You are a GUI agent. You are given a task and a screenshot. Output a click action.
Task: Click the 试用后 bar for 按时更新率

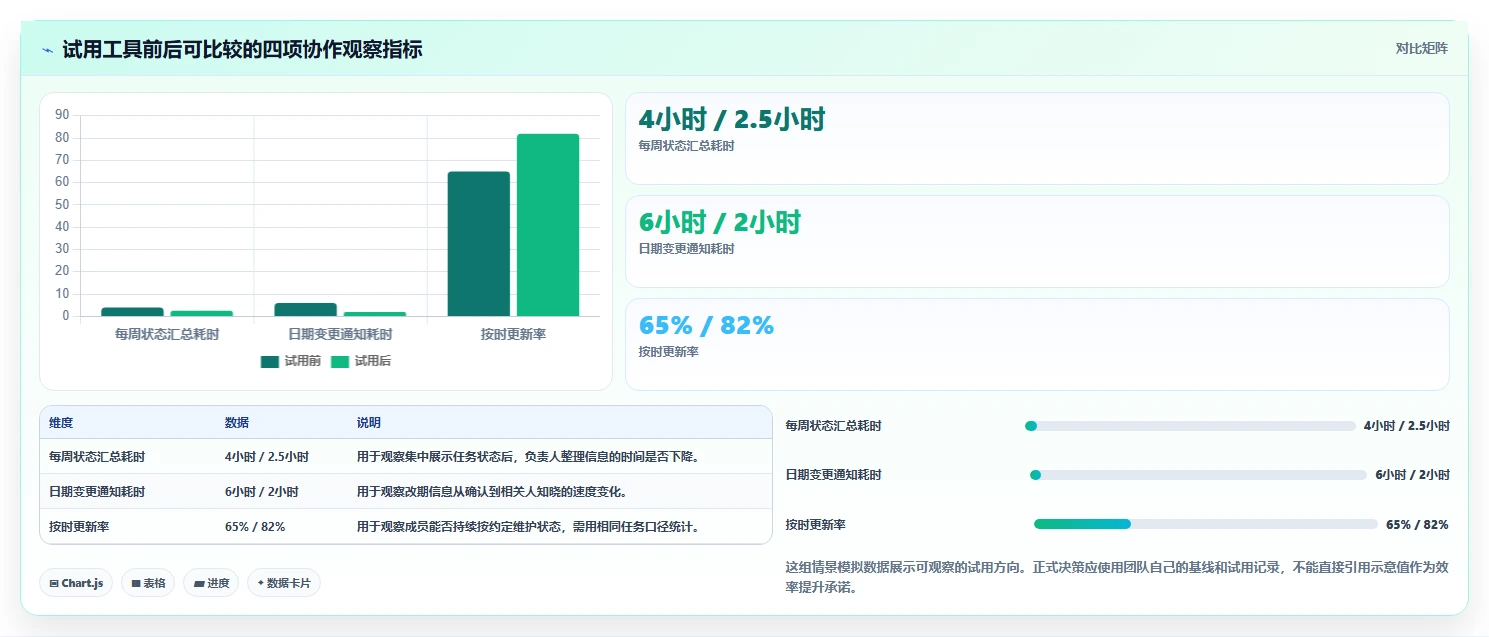point(548,225)
